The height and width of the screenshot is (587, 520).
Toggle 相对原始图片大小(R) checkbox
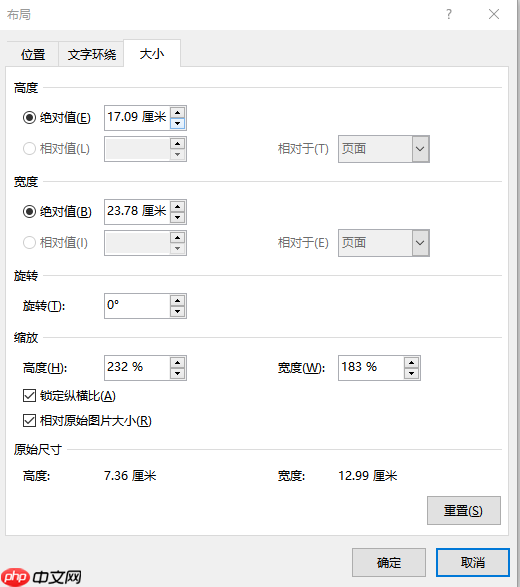(x=29, y=420)
